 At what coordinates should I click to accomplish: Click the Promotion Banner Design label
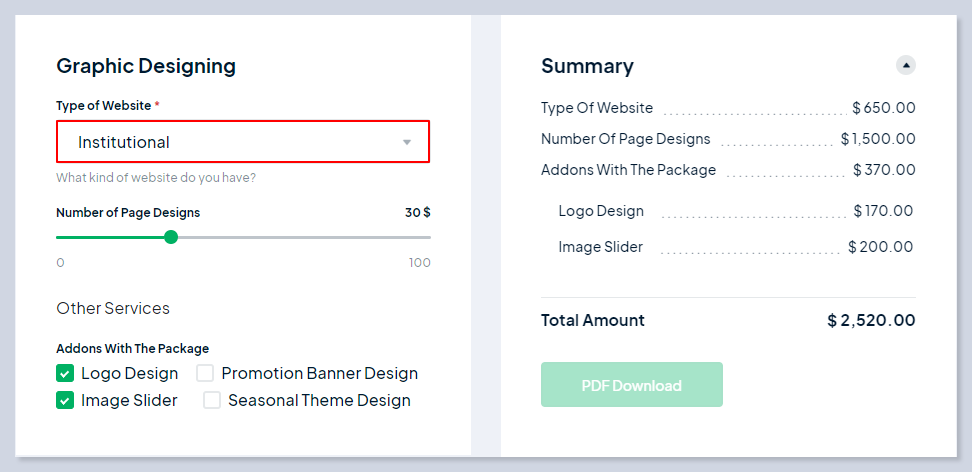coord(319,374)
